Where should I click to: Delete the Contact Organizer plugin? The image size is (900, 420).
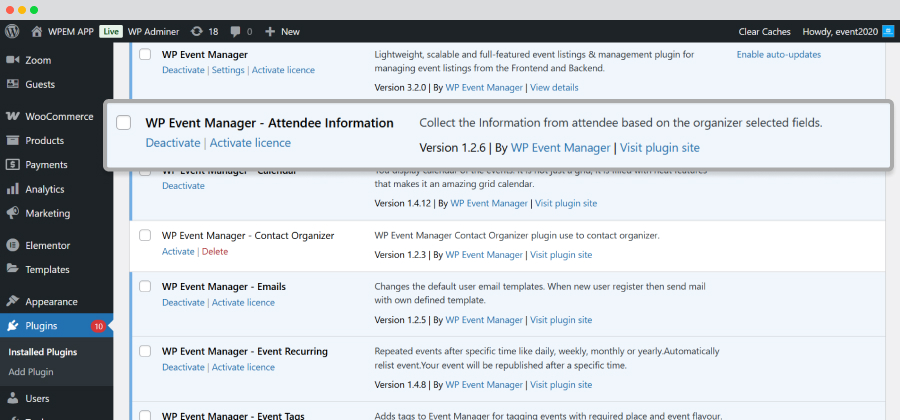tap(215, 251)
